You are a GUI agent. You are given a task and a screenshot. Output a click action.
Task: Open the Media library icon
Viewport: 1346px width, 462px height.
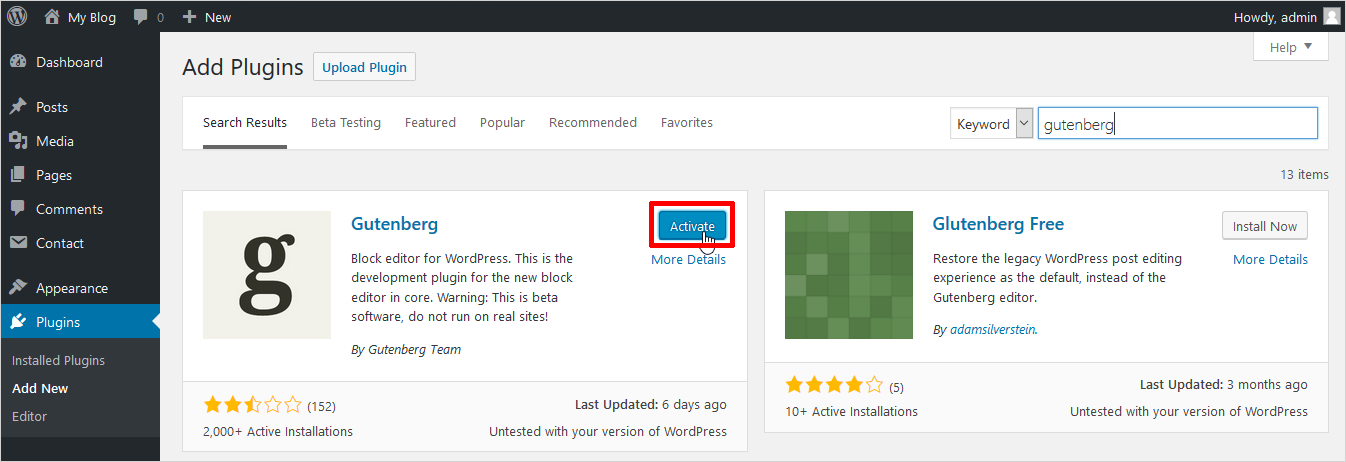coord(18,141)
